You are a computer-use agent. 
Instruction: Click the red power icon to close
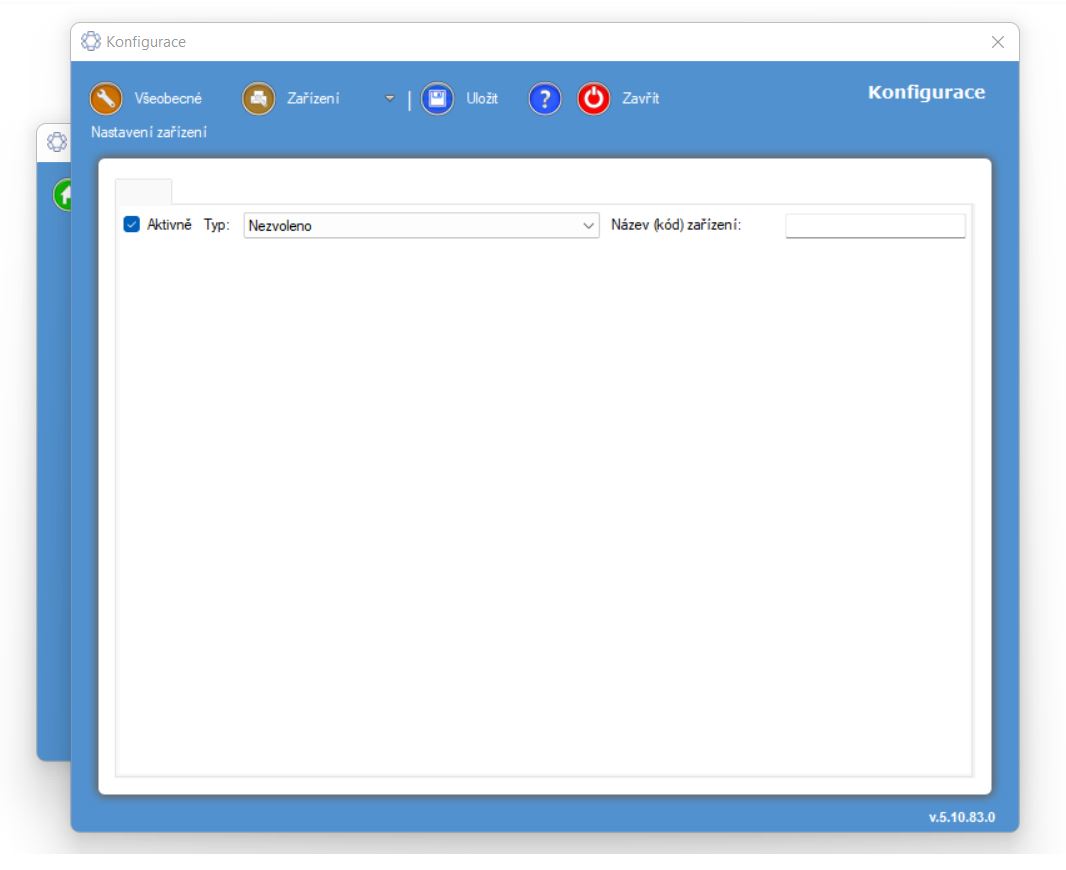point(594,98)
